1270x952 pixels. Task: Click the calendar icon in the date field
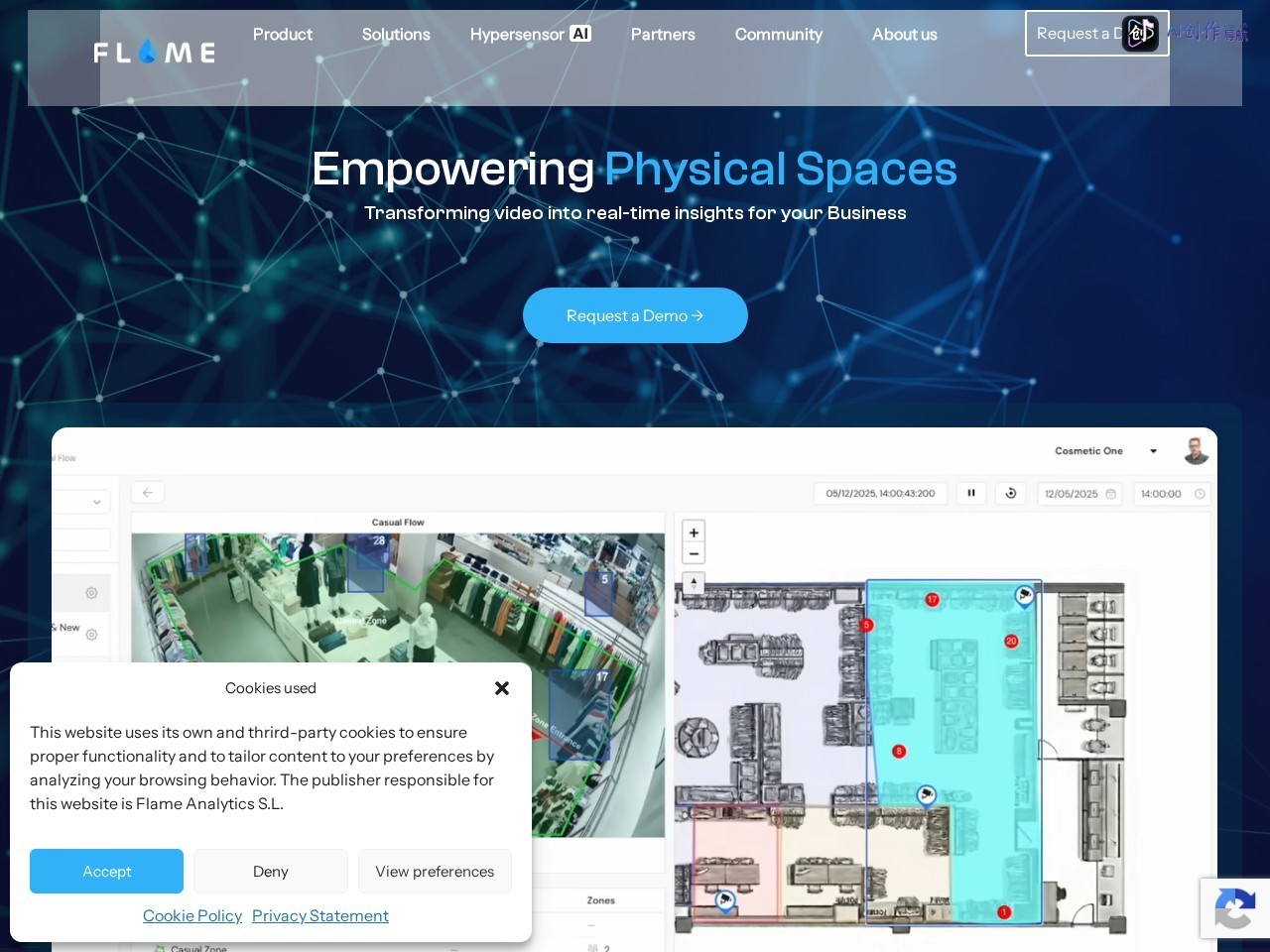tap(1110, 494)
